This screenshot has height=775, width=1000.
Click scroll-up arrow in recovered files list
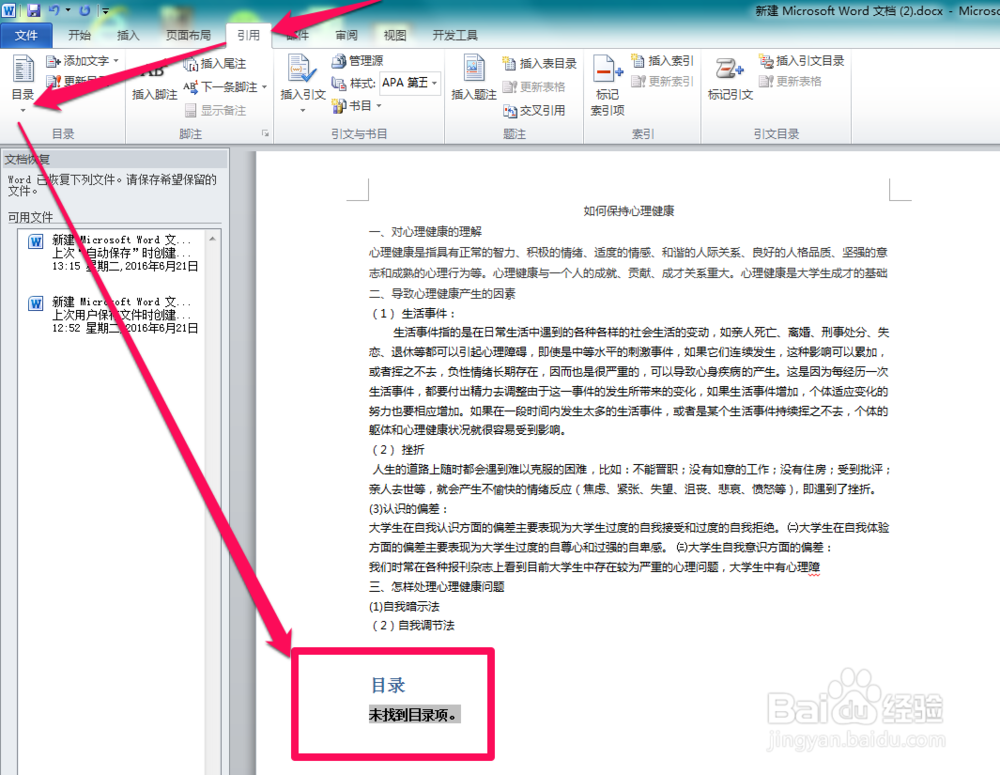(212, 239)
